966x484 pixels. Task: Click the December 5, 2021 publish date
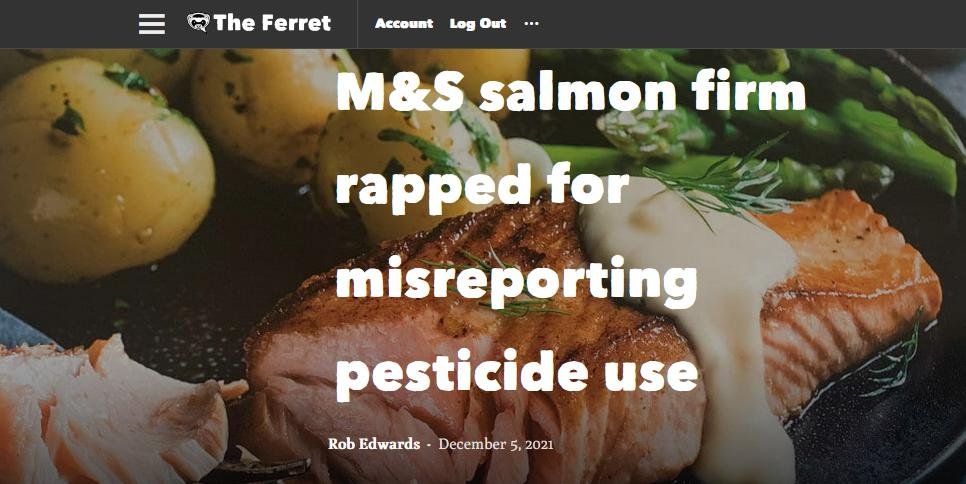click(496, 444)
